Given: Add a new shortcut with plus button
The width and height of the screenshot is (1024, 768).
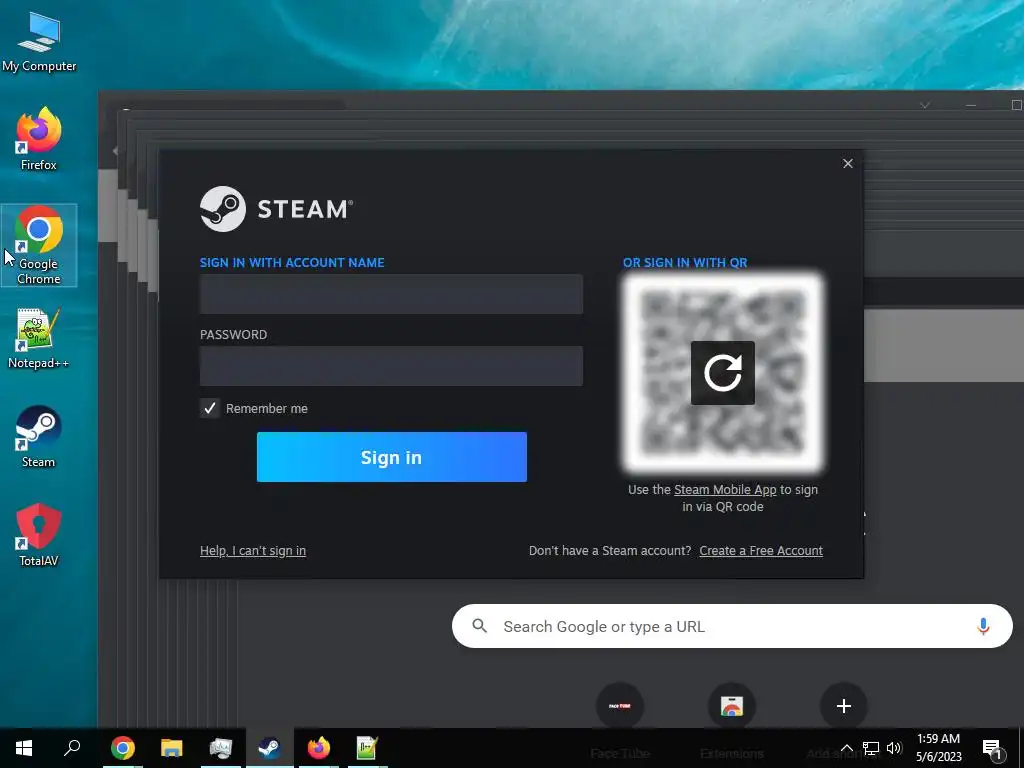Looking at the screenshot, I should [844, 706].
